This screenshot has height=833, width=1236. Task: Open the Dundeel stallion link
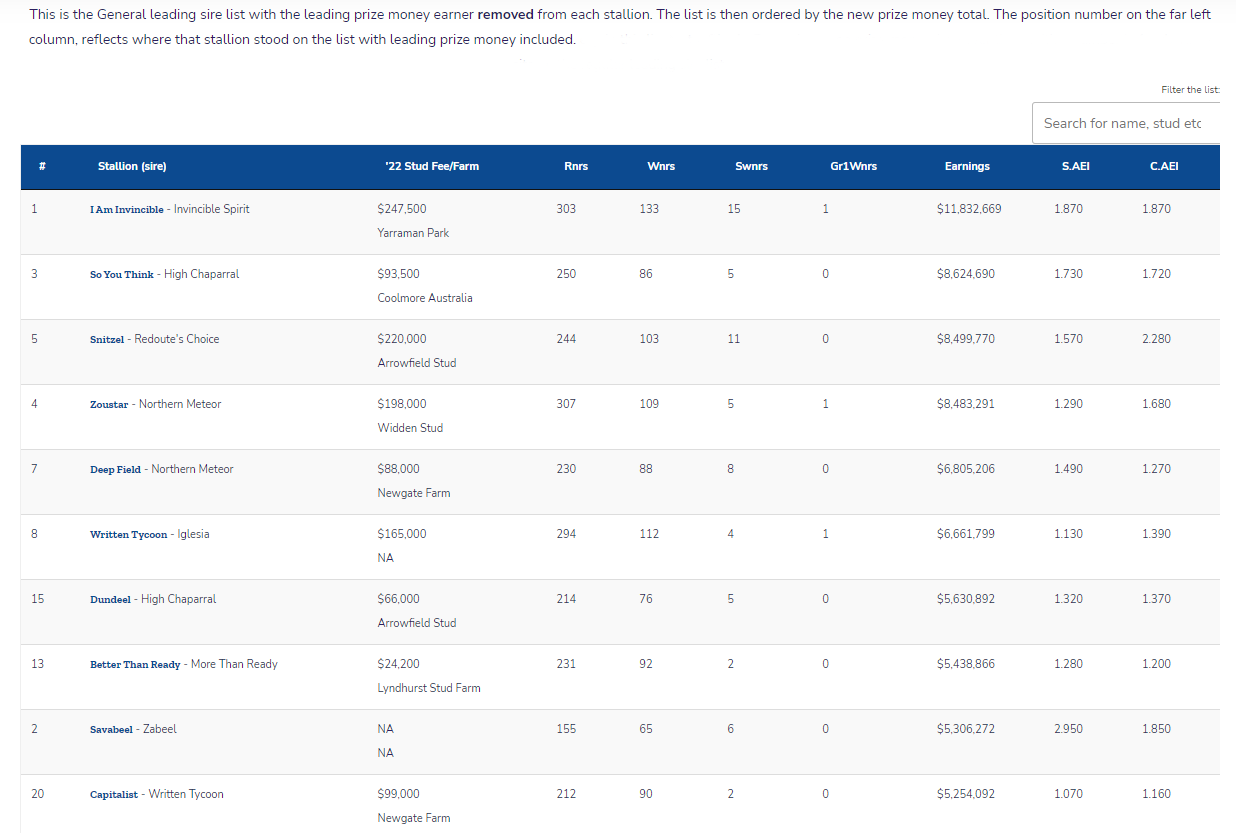coord(110,600)
